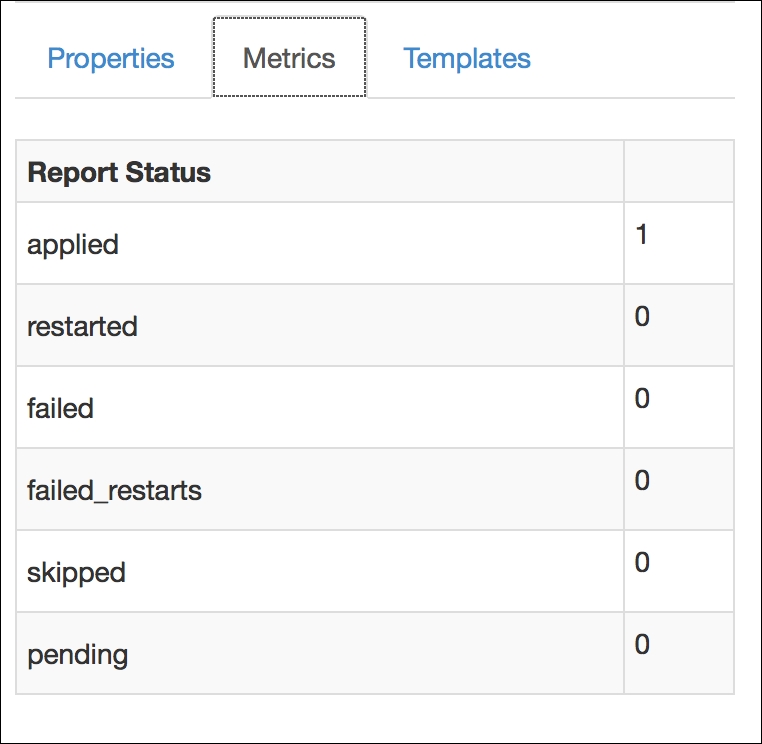Click the pending count value

[642, 645]
